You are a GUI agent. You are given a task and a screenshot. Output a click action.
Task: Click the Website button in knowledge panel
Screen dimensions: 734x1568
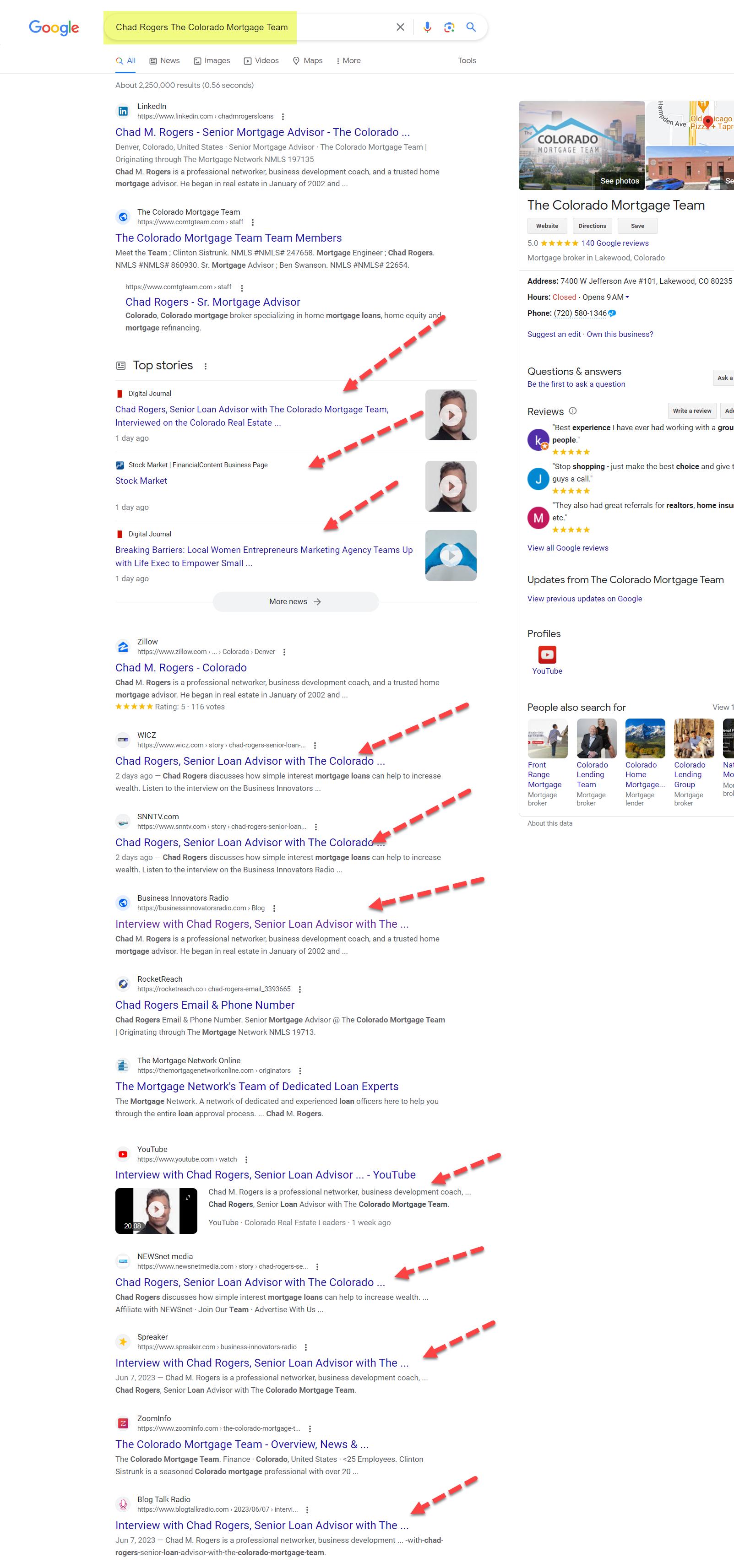[x=547, y=226]
